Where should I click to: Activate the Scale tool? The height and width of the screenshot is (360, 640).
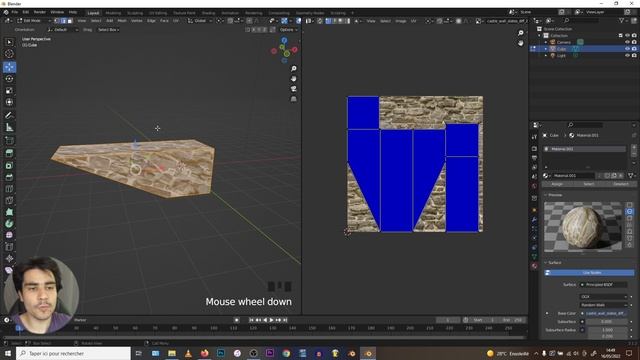[9, 91]
